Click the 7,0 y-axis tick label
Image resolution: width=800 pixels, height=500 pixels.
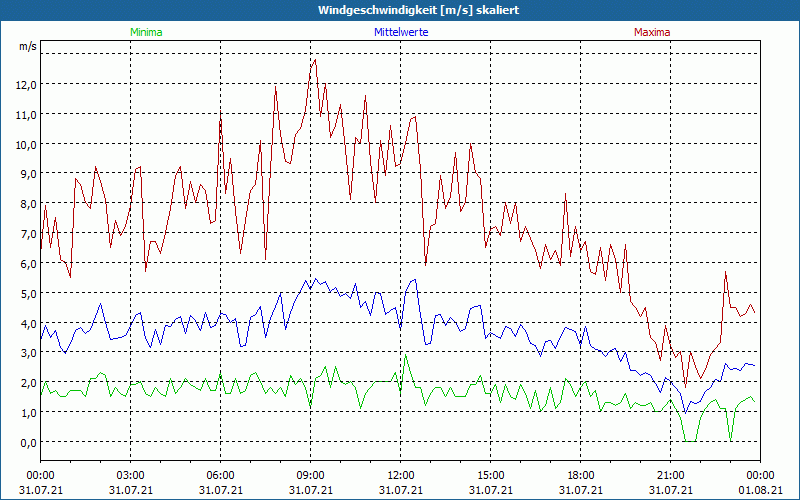[28, 234]
